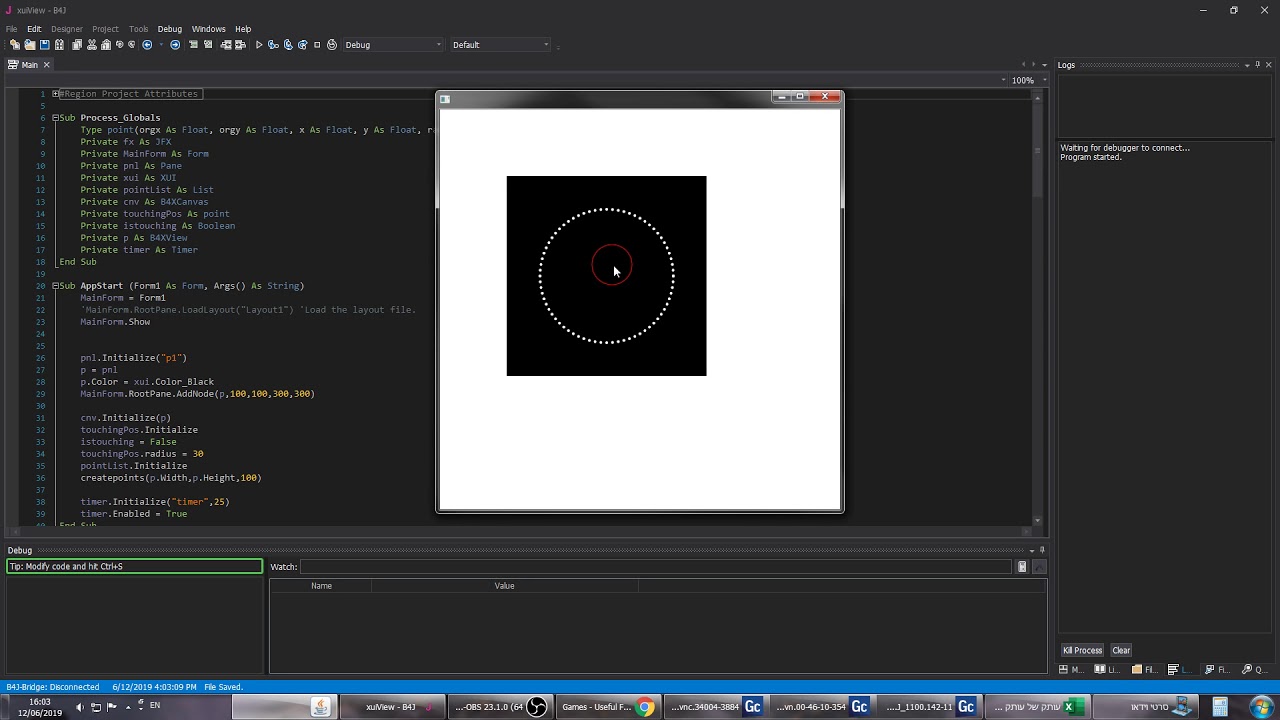
Task: Open the Logs panel options dropdown arrow
Action: pos(1246,65)
